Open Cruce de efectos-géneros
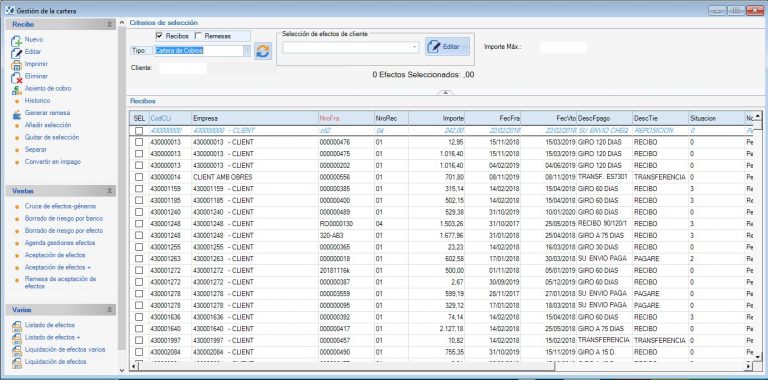Screen dimensions: 768x380 point(61,206)
